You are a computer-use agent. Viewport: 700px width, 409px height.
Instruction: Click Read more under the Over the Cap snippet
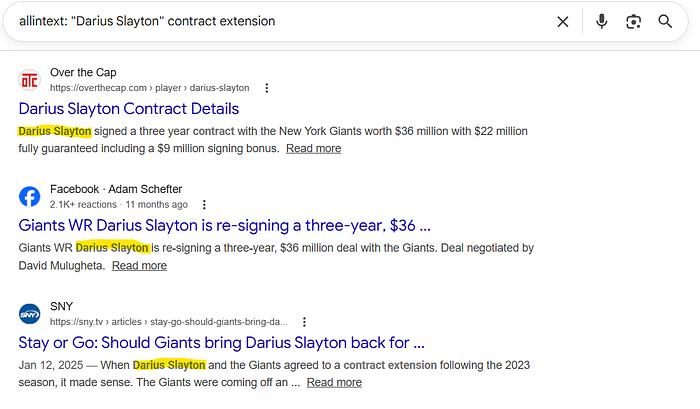coord(313,148)
